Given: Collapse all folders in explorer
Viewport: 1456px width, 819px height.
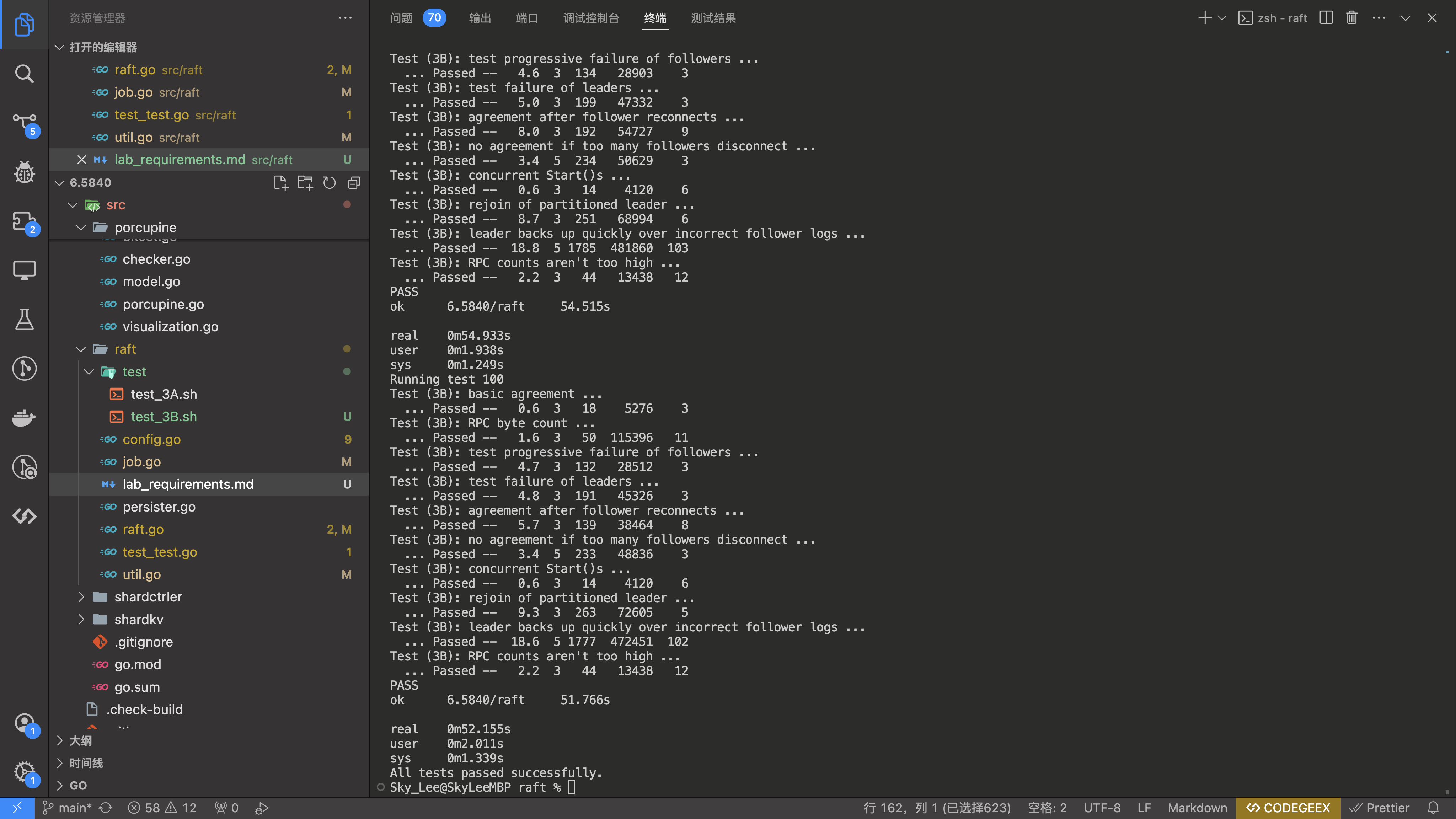Looking at the screenshot, I should [354, 183].
